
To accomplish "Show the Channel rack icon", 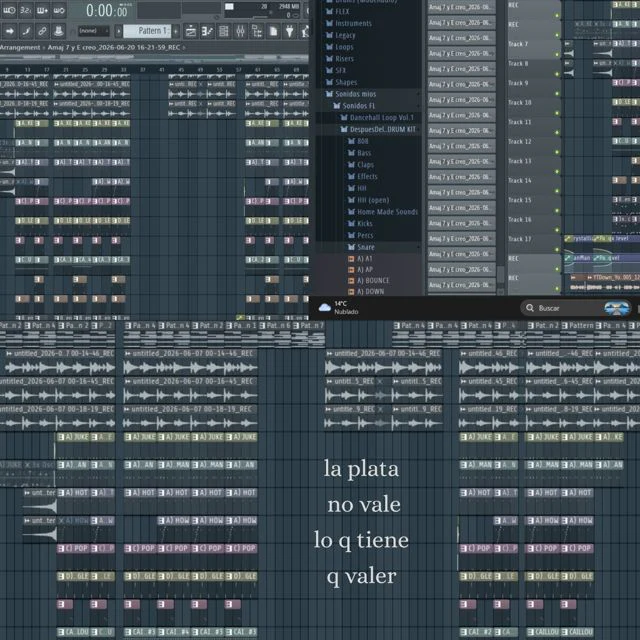I will [x=224, y=31].
